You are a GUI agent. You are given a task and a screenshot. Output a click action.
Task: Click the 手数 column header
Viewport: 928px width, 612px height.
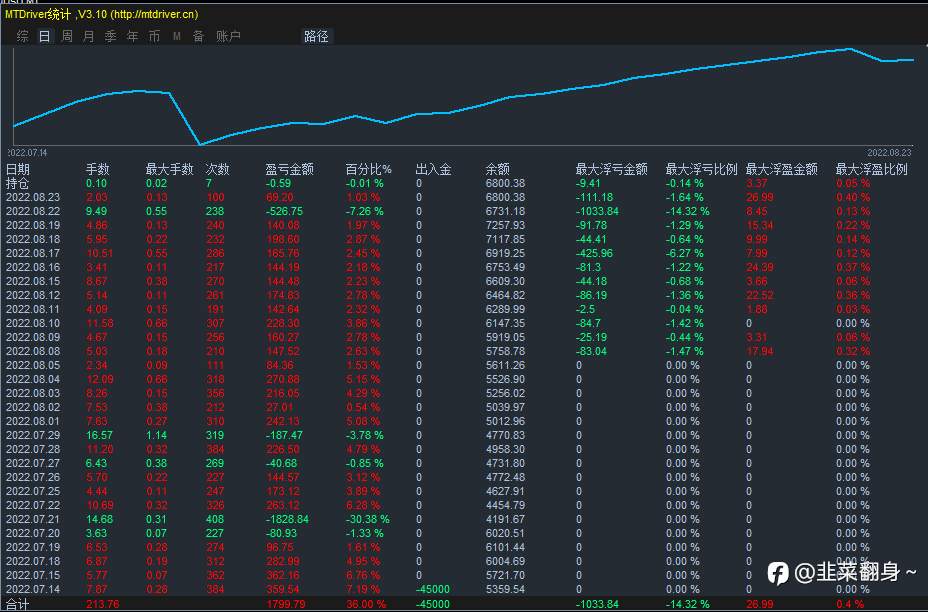pyautogui.click(x=98, y=169)
